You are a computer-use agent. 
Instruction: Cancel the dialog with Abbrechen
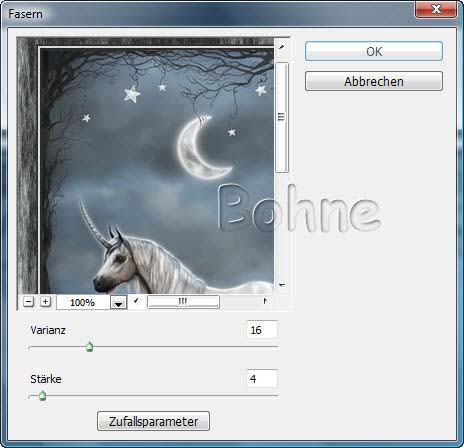pos(374,81)
